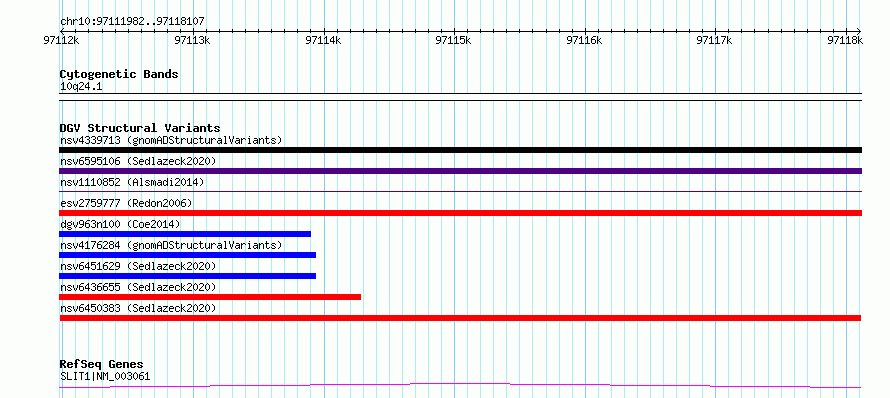
Task: Select the red esv2759777 variant bar
Action: click(460, 213)
